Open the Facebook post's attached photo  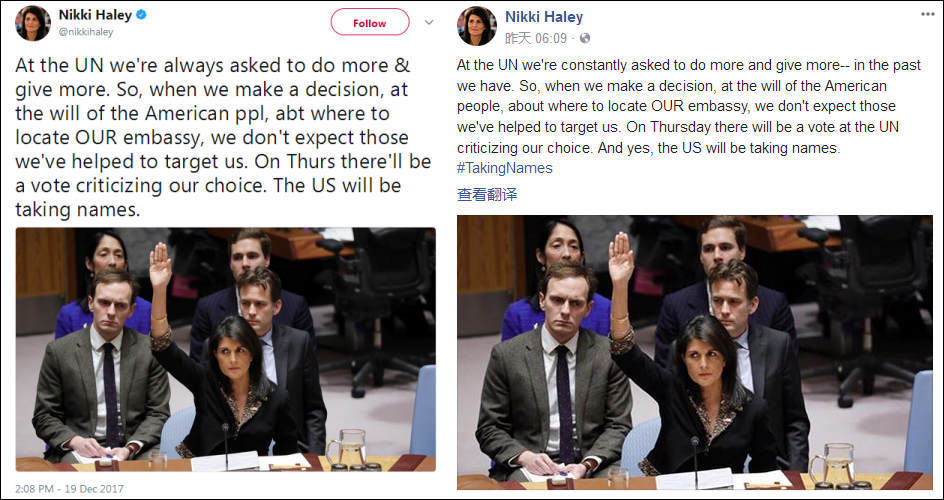click(x=695, y=352)
